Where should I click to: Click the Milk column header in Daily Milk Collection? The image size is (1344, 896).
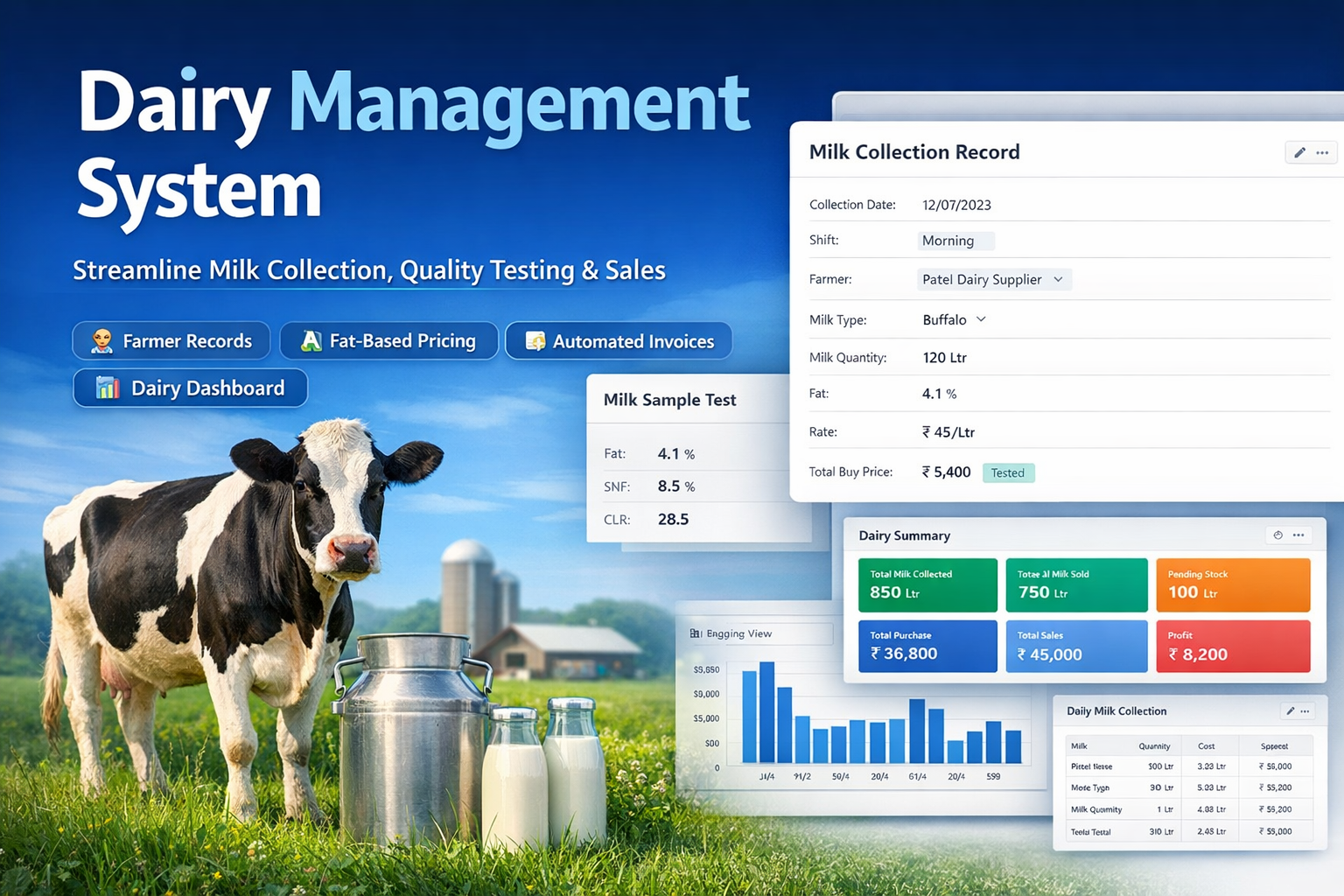(x=1079, y=746)
